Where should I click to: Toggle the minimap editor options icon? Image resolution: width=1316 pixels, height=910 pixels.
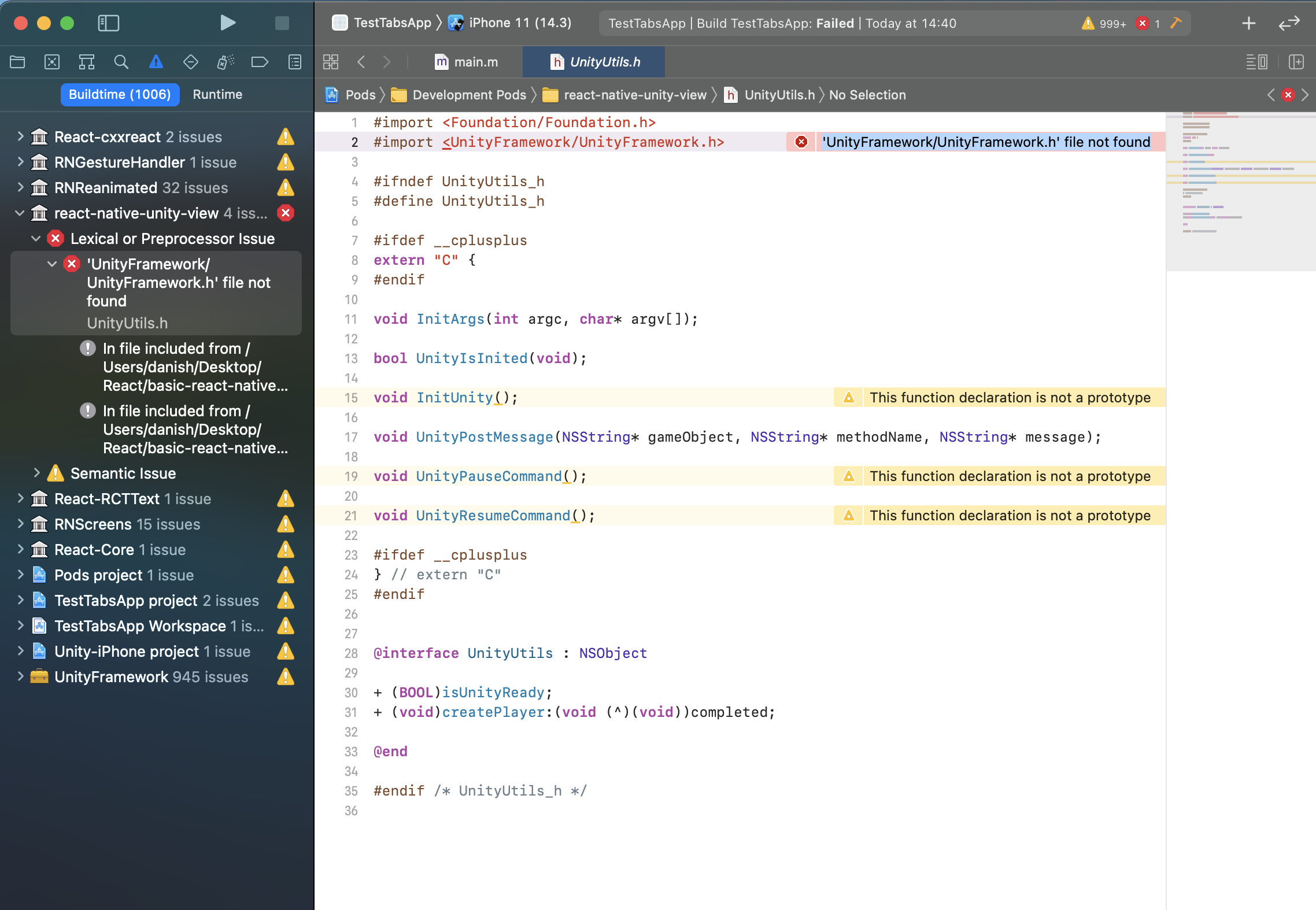pos(1256,62)
